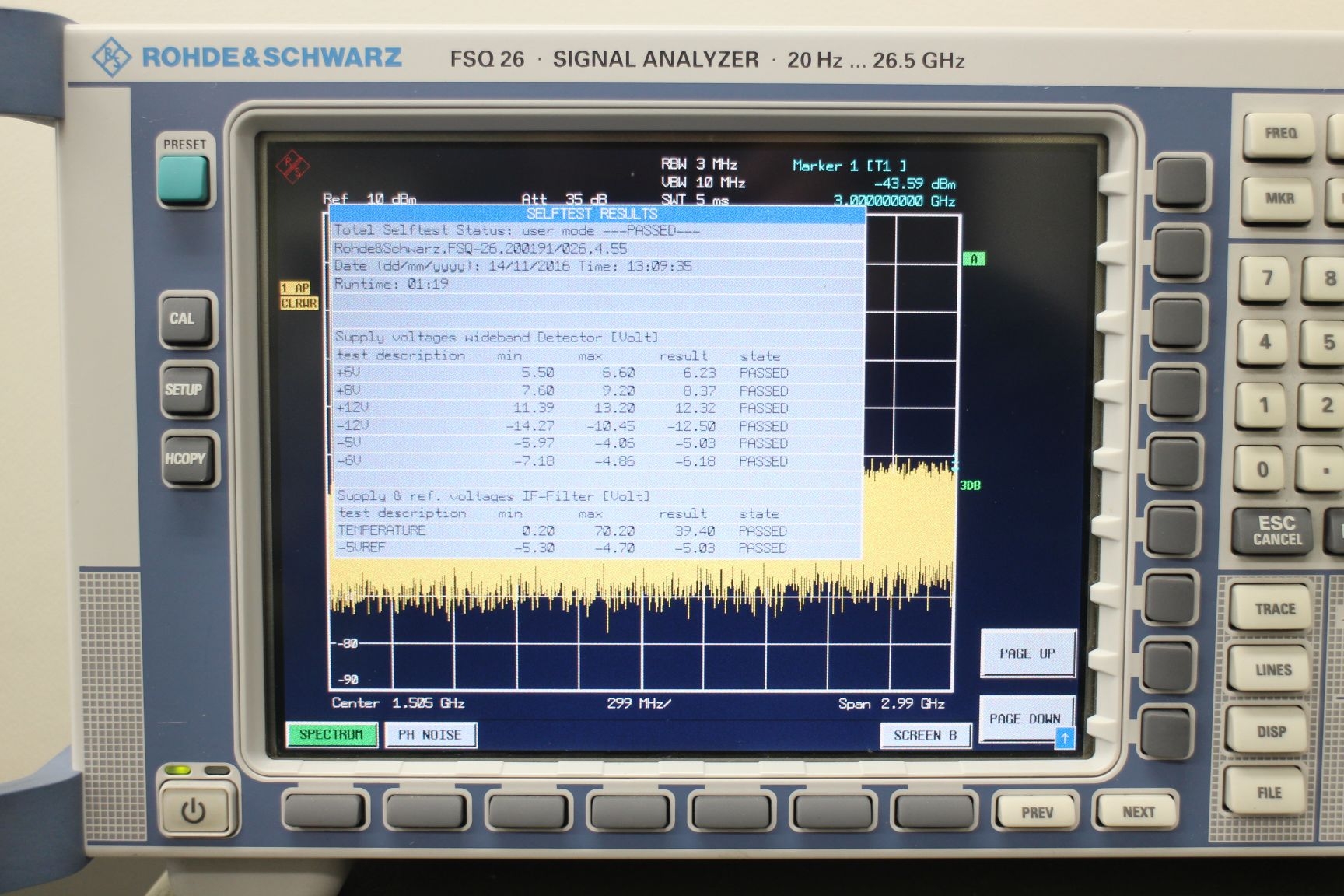Tap numeric keypad key 0
Screen dimensions: 1344x896
pos(1262,469)
